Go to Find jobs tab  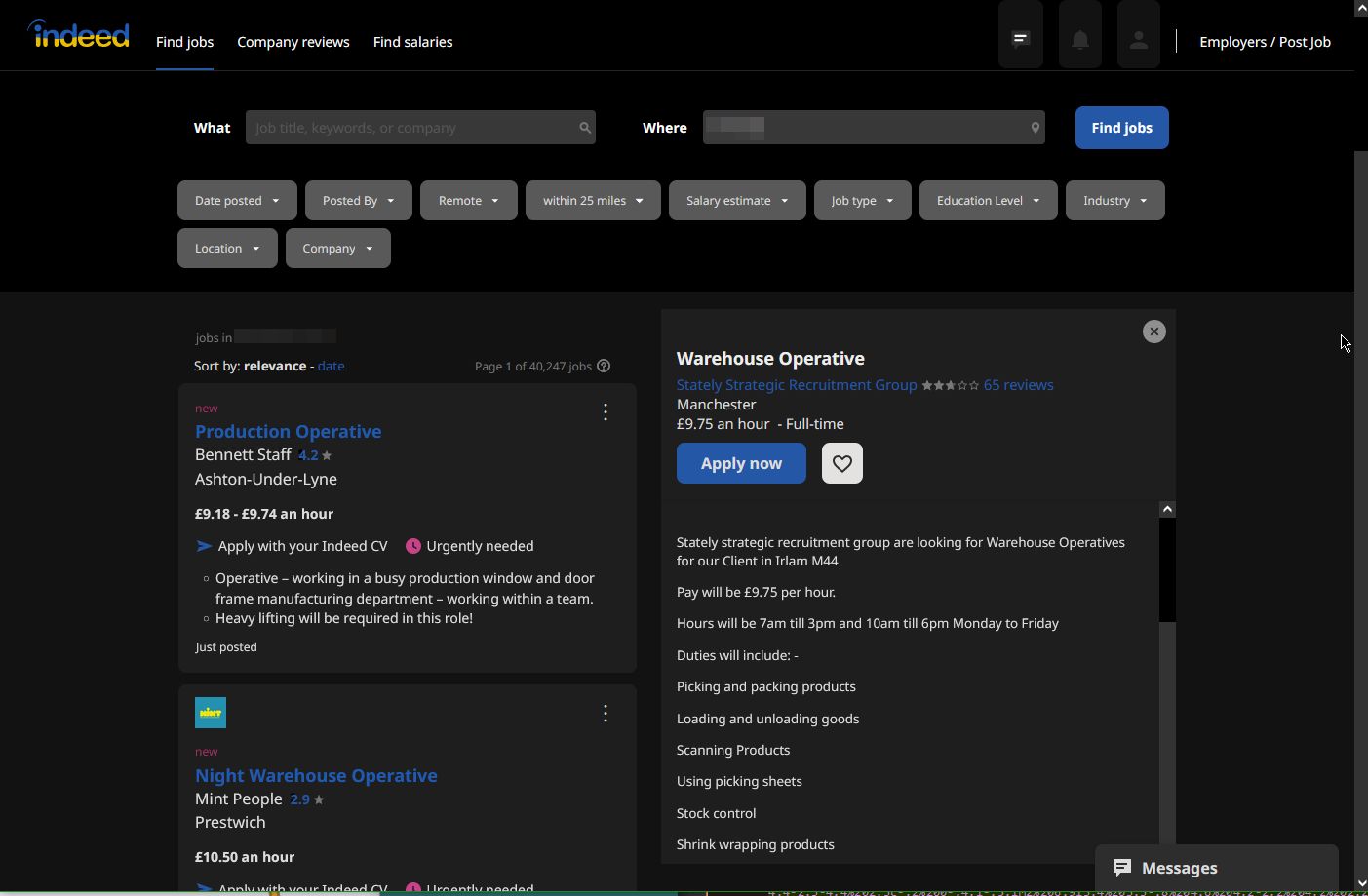184,42
